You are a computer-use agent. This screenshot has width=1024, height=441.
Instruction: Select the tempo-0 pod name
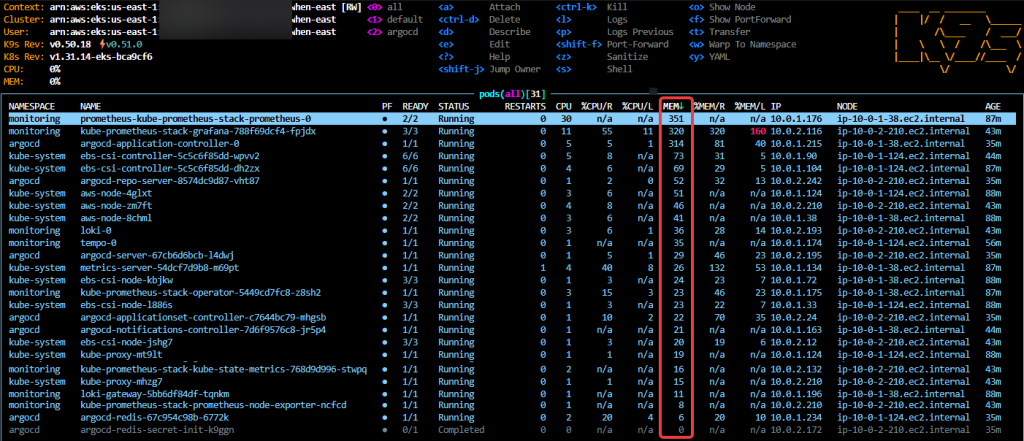pyautogui.click(x=98, y=243)
